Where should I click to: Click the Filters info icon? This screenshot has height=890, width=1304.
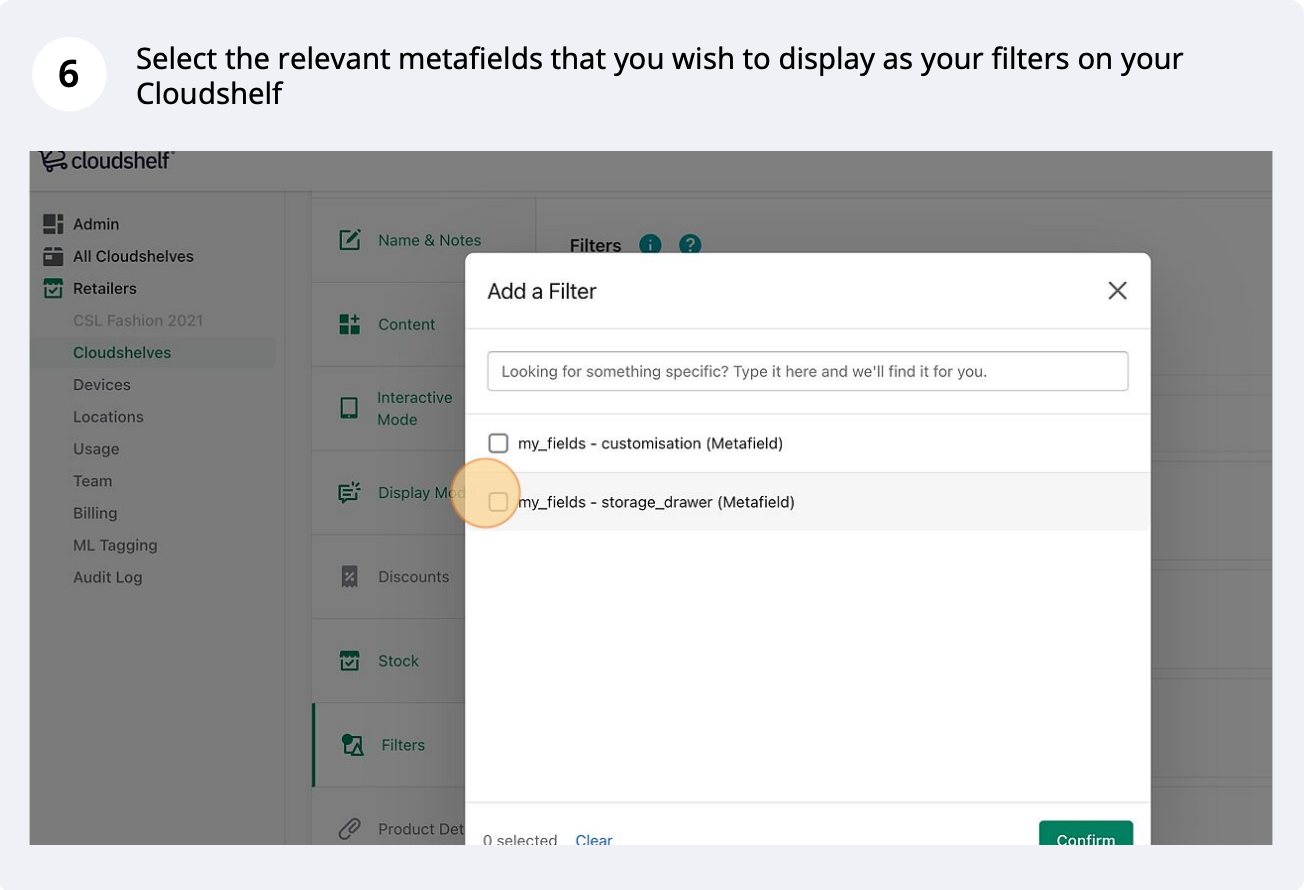(650, 245)
